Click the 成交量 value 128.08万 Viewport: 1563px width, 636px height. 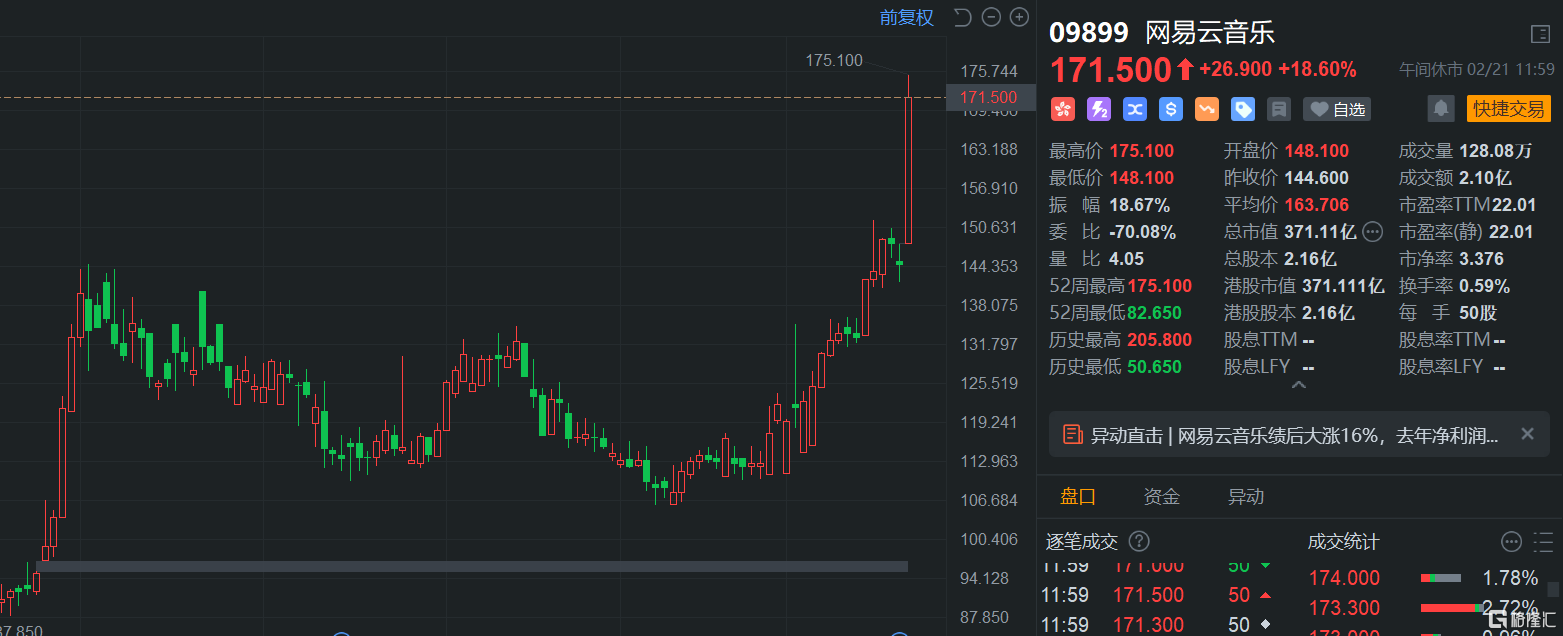pos(1495,151)
